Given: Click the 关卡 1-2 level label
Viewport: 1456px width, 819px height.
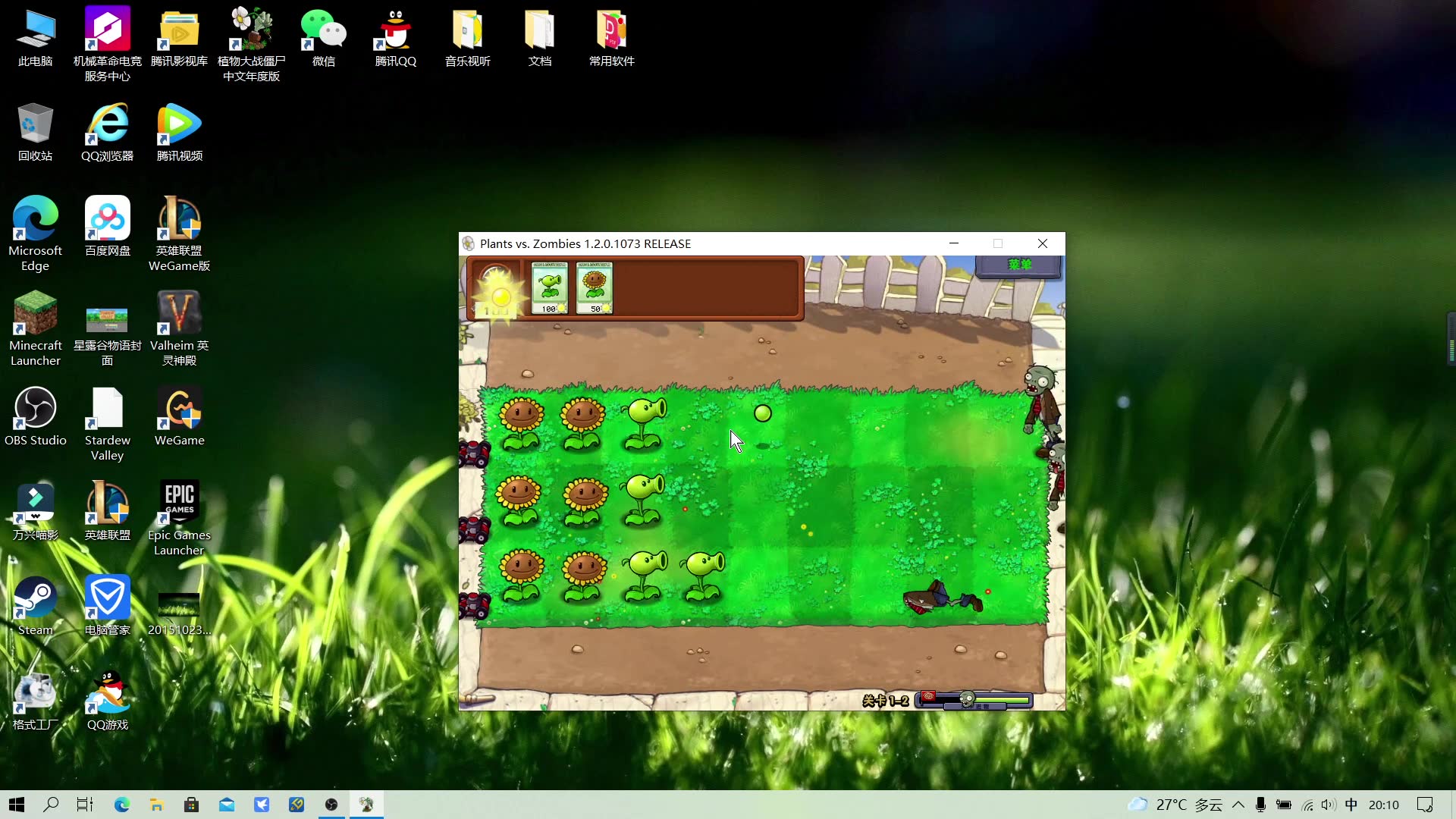Looking at the screenshot, I should [885, 701].
